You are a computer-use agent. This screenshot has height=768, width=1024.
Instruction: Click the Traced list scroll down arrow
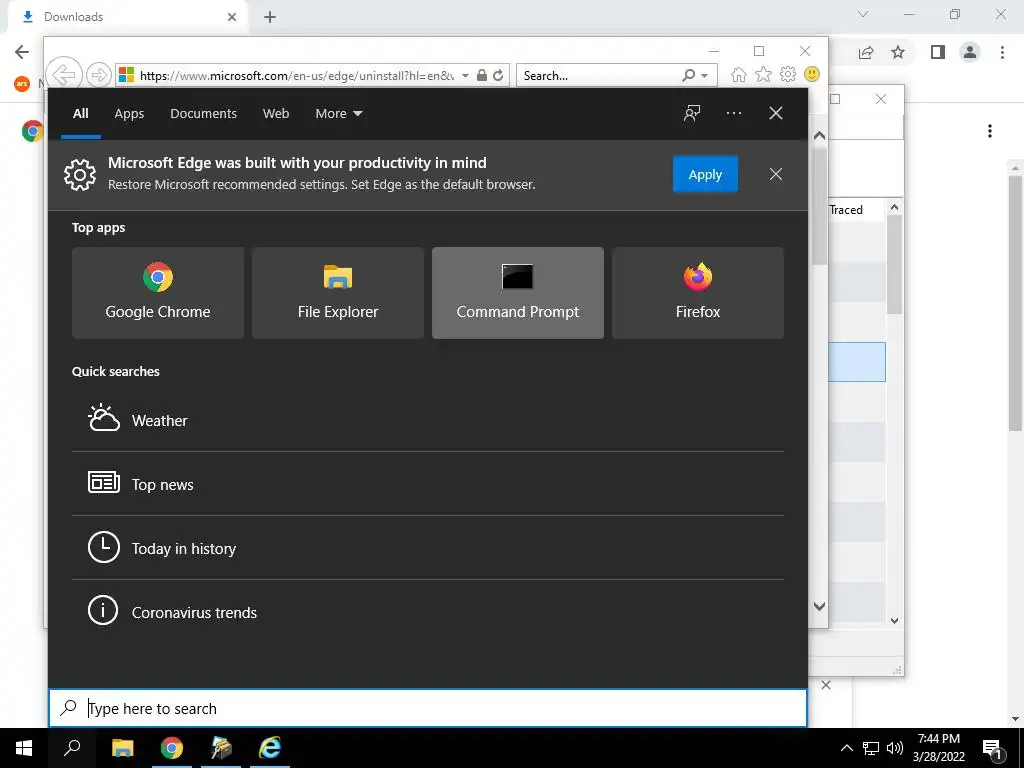(x=895, y=620)
